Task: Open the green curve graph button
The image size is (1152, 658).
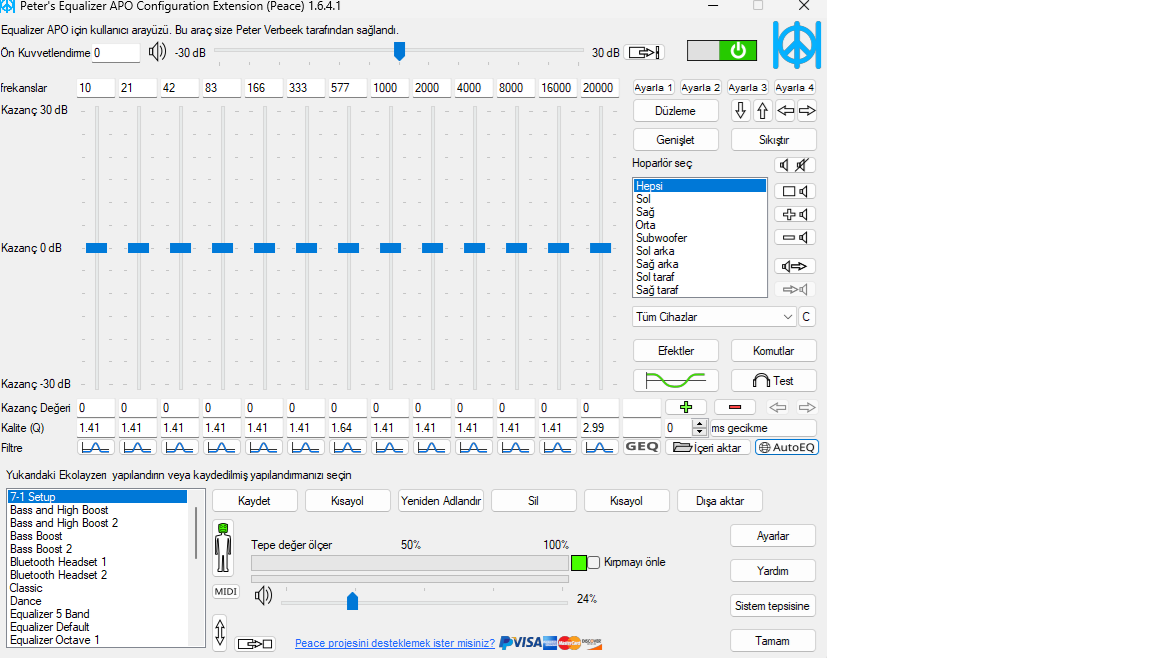Action: [675, 380]
